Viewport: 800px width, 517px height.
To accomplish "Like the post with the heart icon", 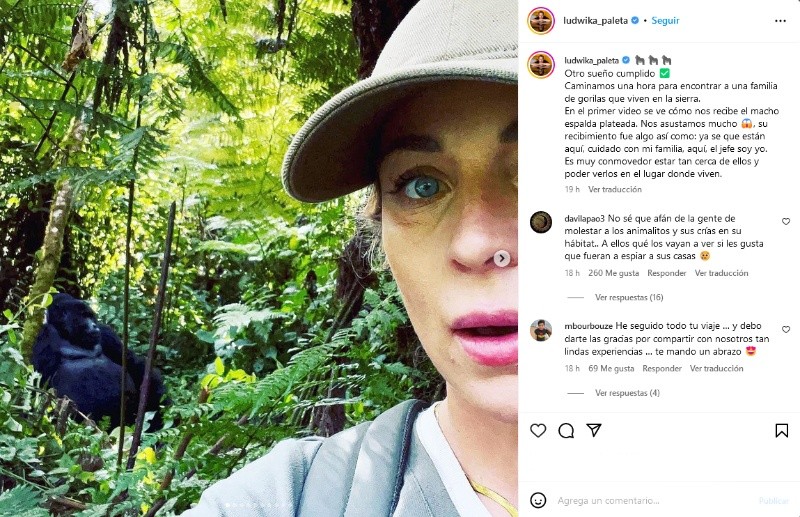I will [538, 430].
